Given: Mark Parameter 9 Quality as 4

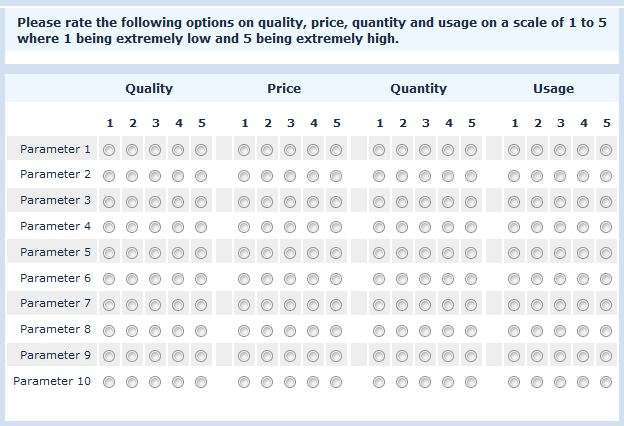Looking at the screenshot, I should point(178,356).
